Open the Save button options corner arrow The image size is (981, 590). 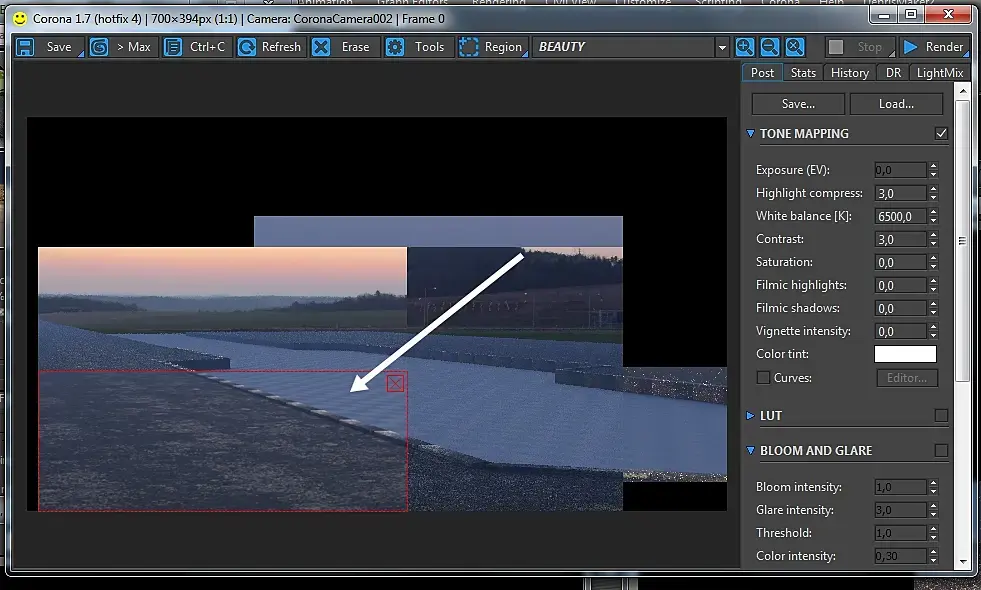coord(81,54)
